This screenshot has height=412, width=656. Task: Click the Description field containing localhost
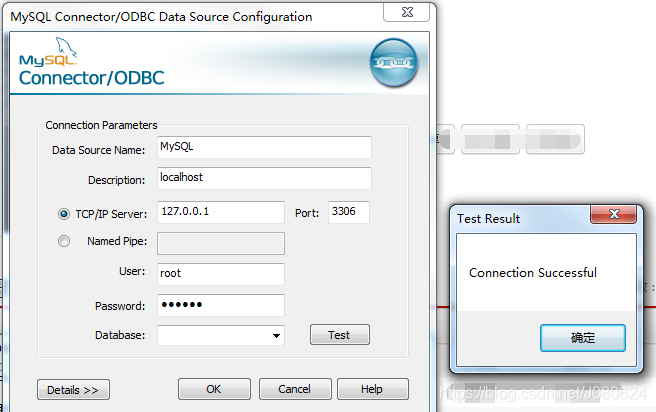264,178
